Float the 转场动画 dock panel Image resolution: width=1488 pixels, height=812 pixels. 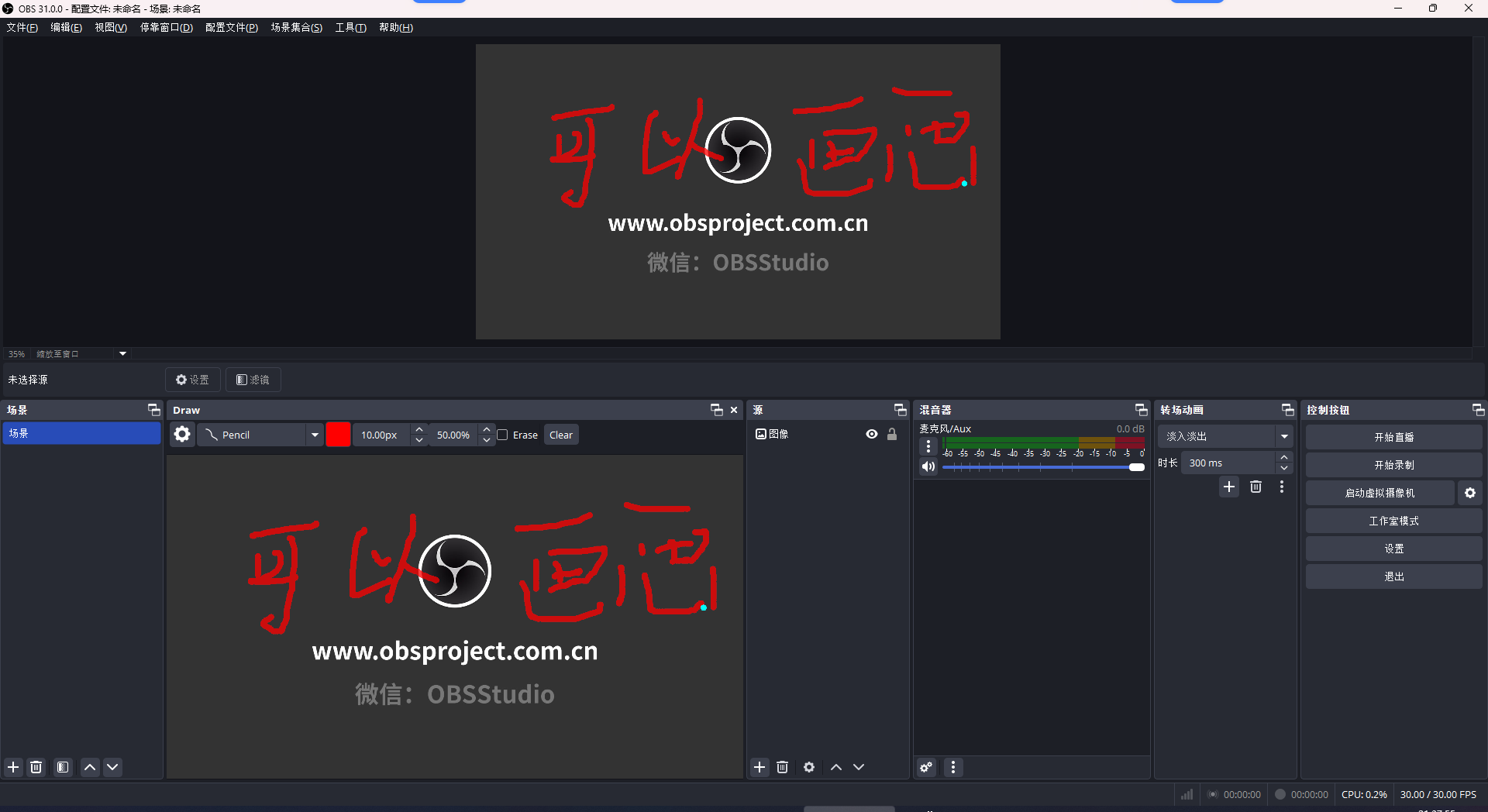pyautogui.click(x=1288, y=410)
